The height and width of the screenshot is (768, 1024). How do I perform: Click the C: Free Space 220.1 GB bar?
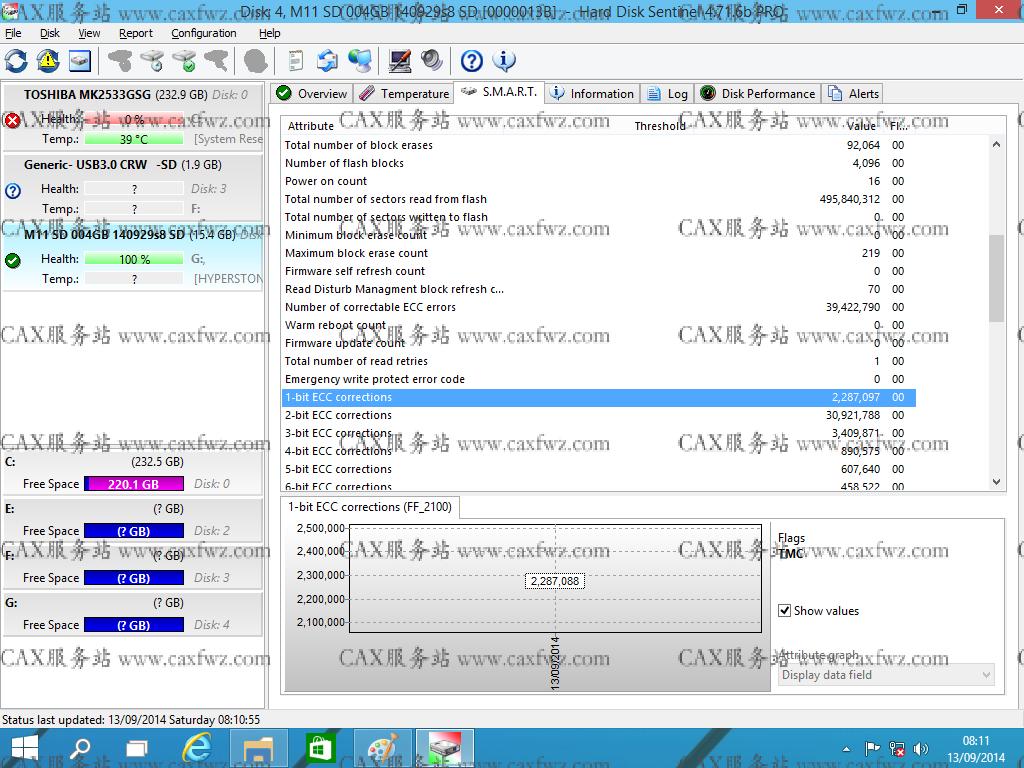pyautogui.click(x=134, y=484)
